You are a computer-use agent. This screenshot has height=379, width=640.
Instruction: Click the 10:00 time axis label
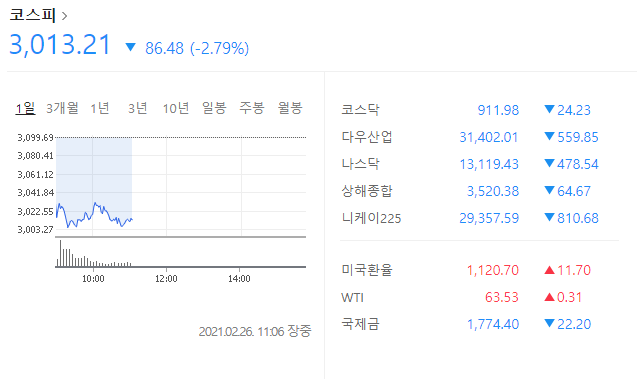pos(93,279)
